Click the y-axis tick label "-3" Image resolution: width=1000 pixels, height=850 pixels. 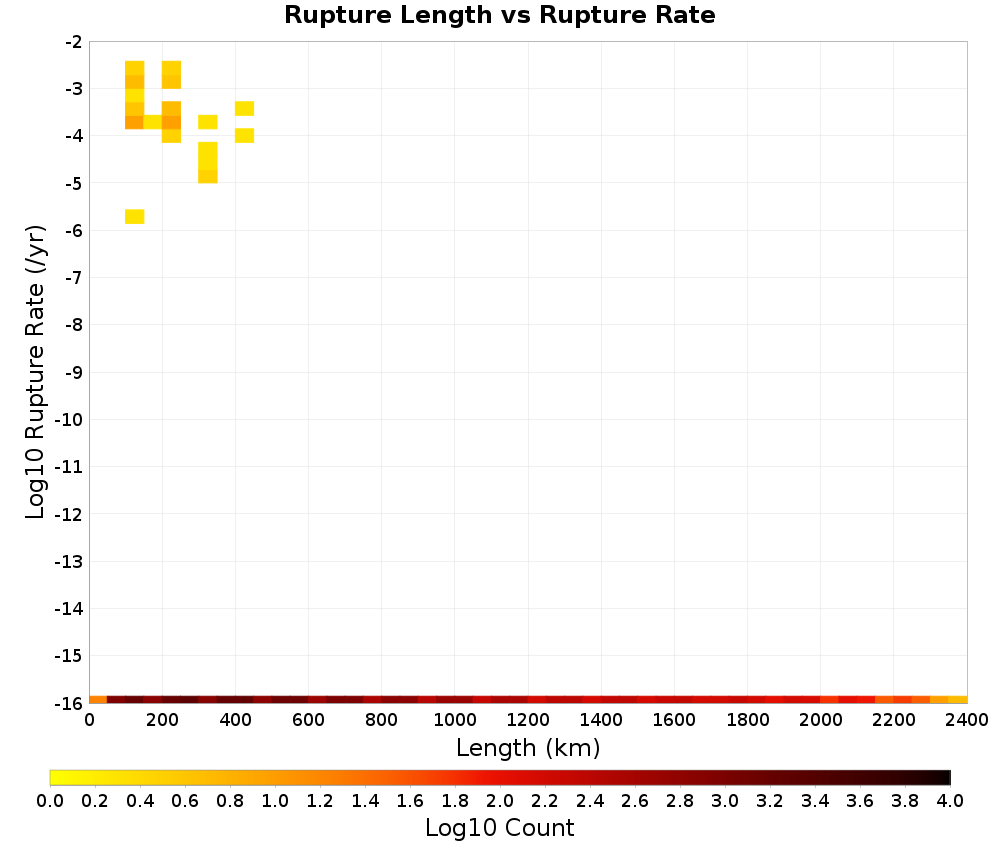(74, 89)
